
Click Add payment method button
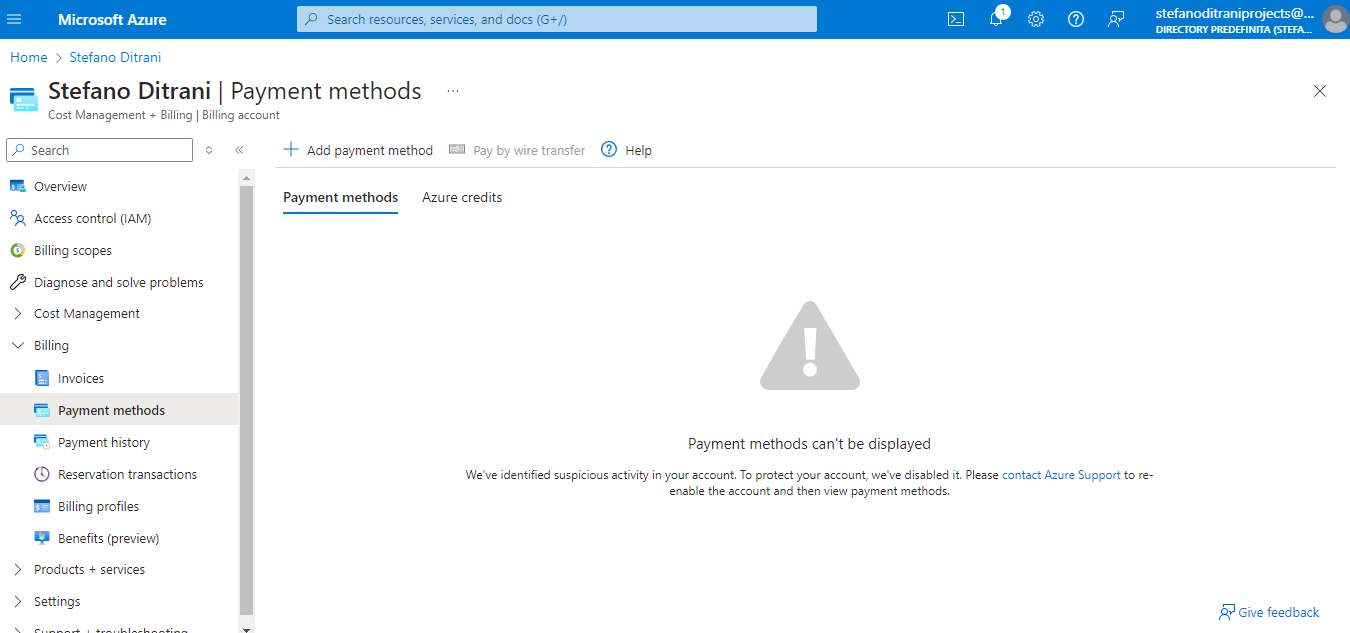point(358,150)
